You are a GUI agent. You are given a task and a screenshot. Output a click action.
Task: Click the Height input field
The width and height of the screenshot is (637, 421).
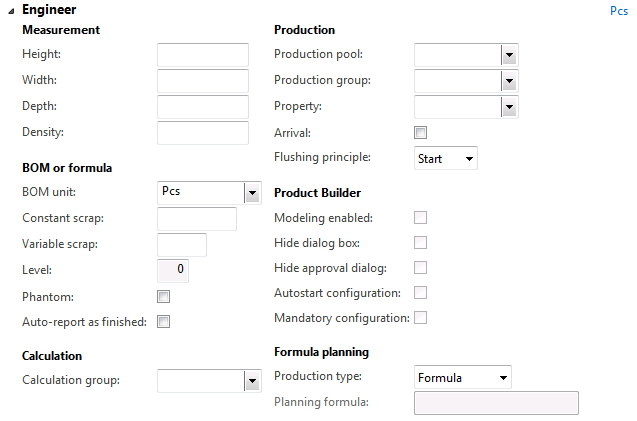[203, 55]
